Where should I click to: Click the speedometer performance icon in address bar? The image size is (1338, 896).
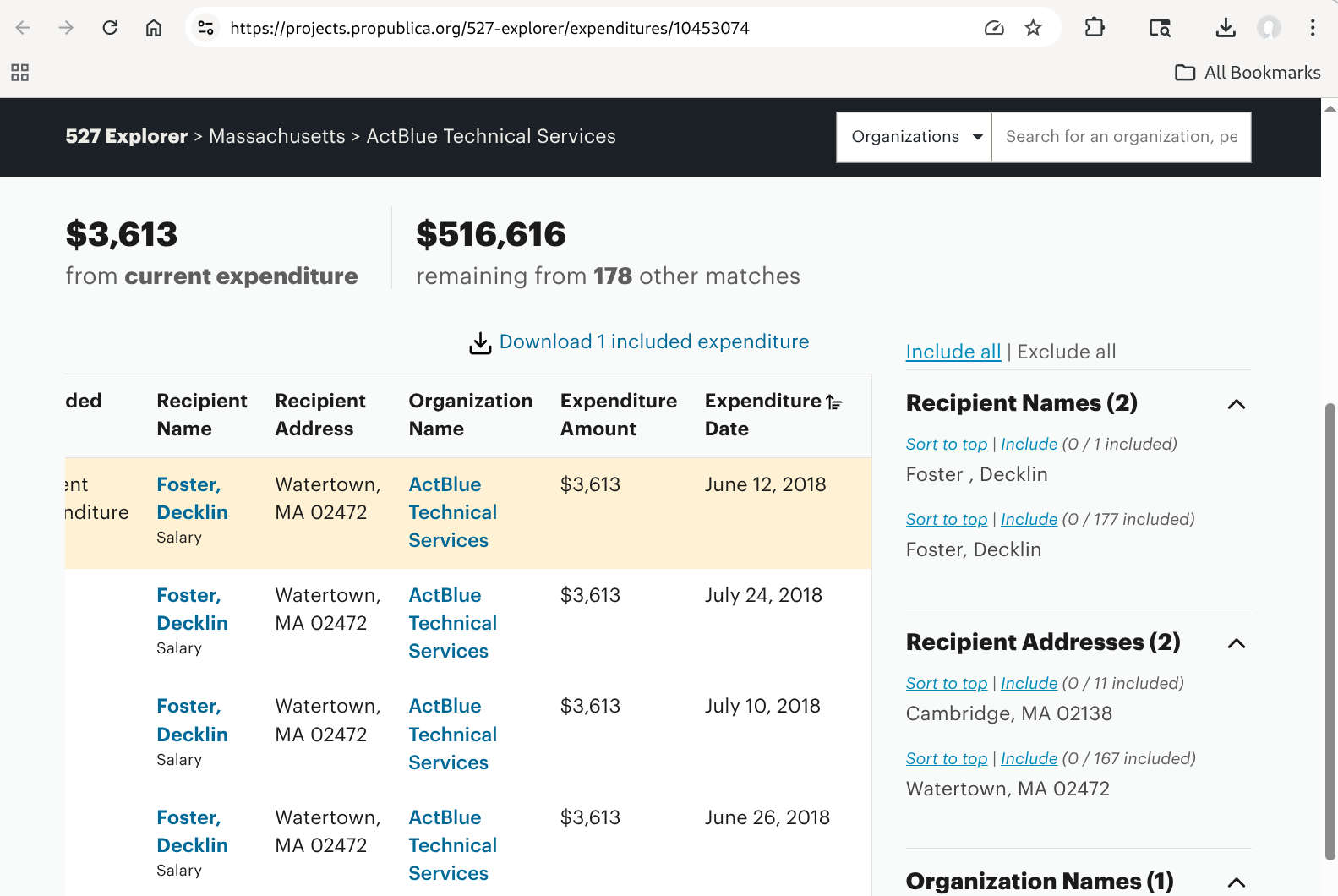994,28
